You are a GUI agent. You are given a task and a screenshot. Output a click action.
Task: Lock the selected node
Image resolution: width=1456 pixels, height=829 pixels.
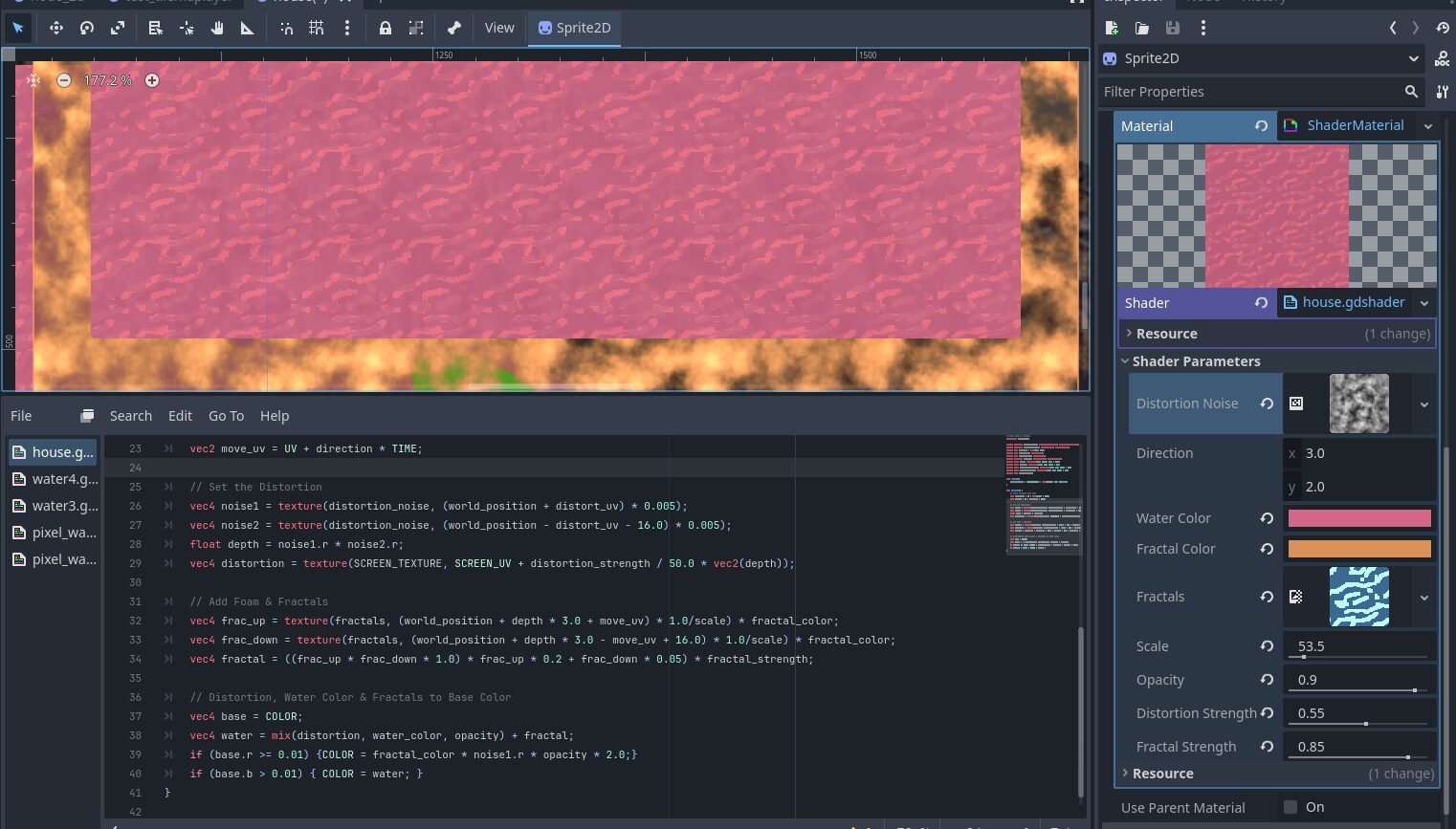tap(385, 28)
